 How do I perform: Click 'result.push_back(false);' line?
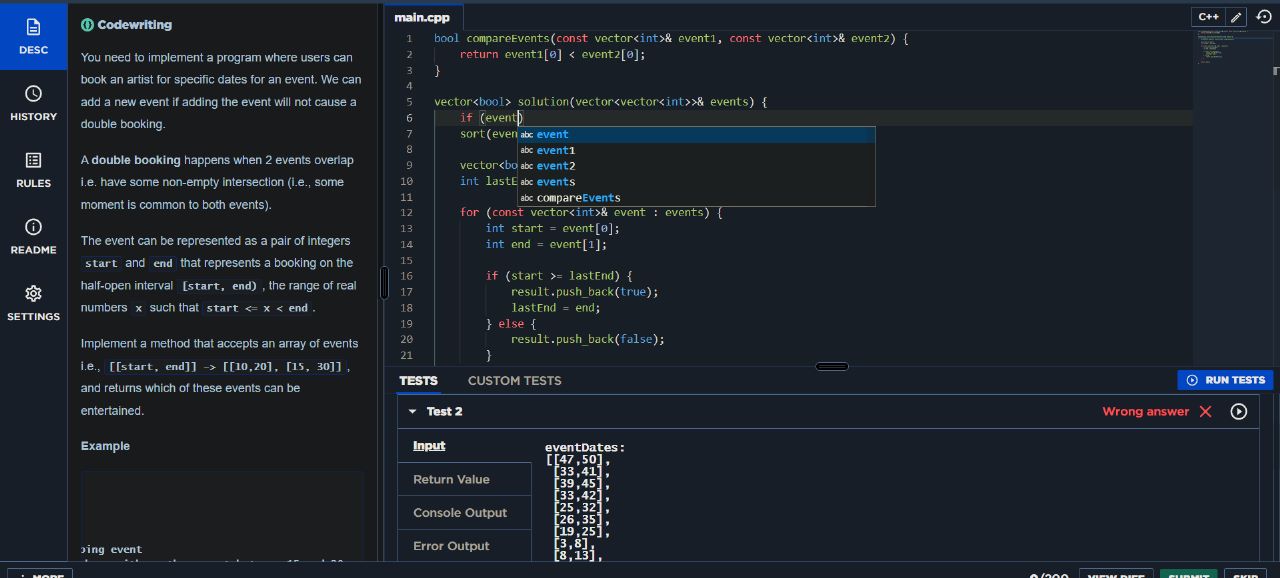pos(588,339)
